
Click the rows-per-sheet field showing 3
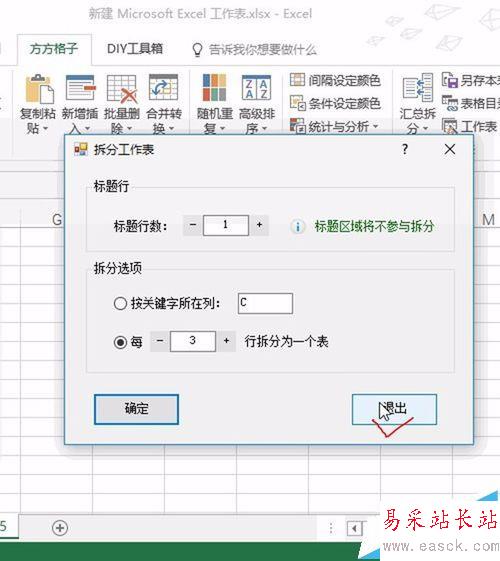pos(193,341)
